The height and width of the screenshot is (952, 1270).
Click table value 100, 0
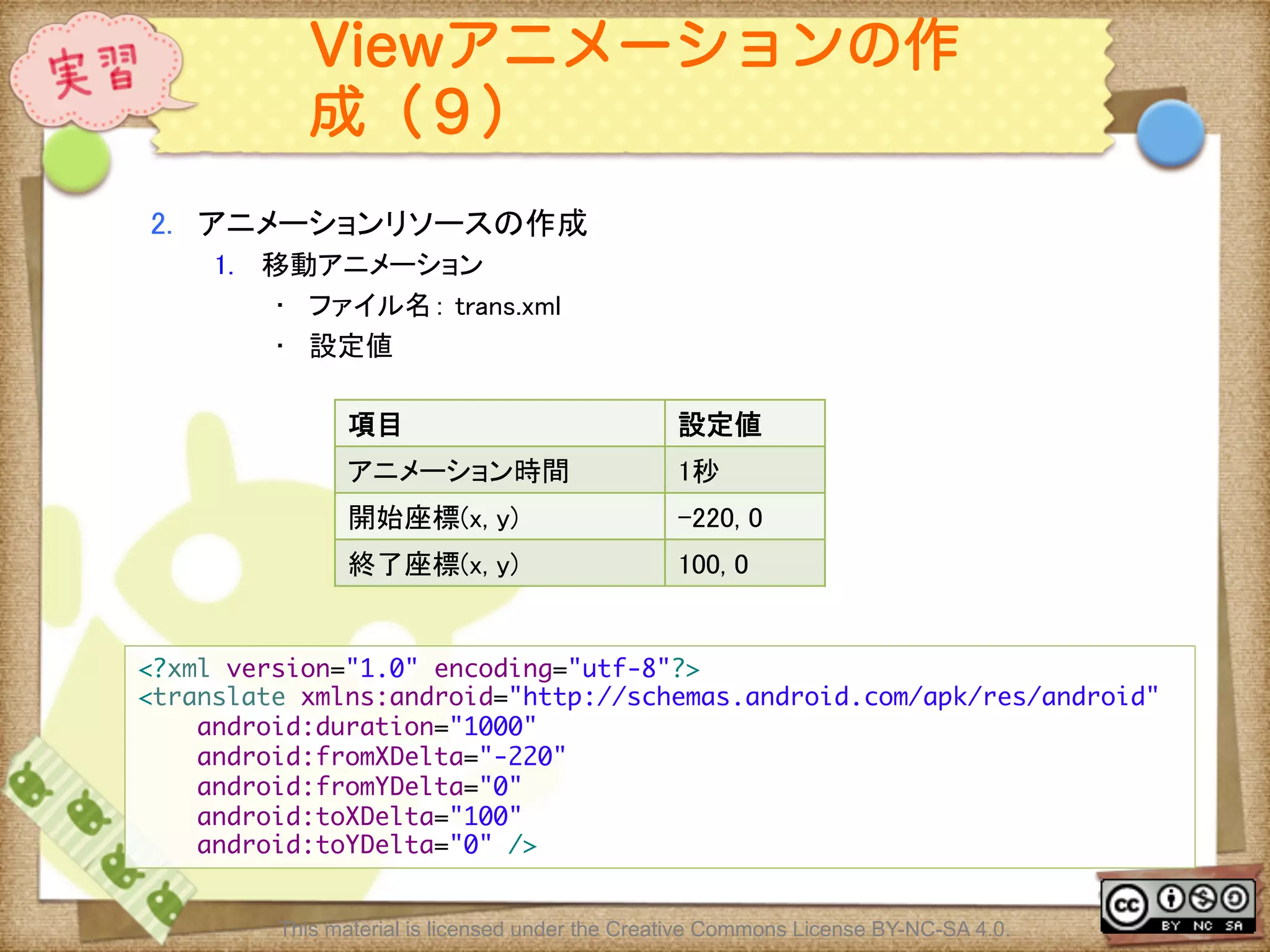coord(745,563)
